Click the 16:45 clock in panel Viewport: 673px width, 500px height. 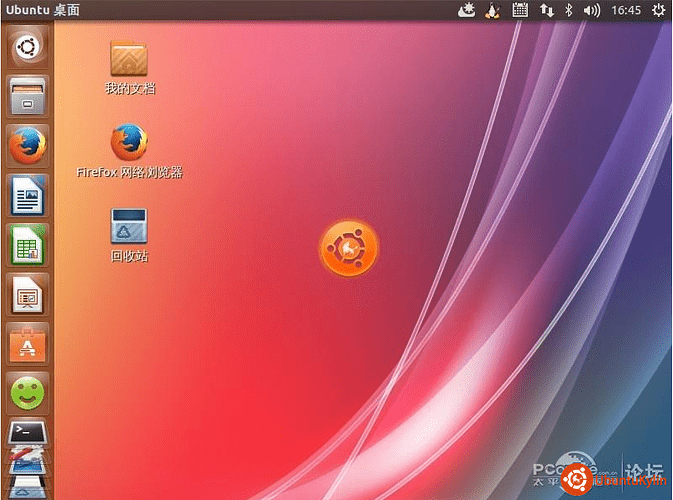click(626, 11)
